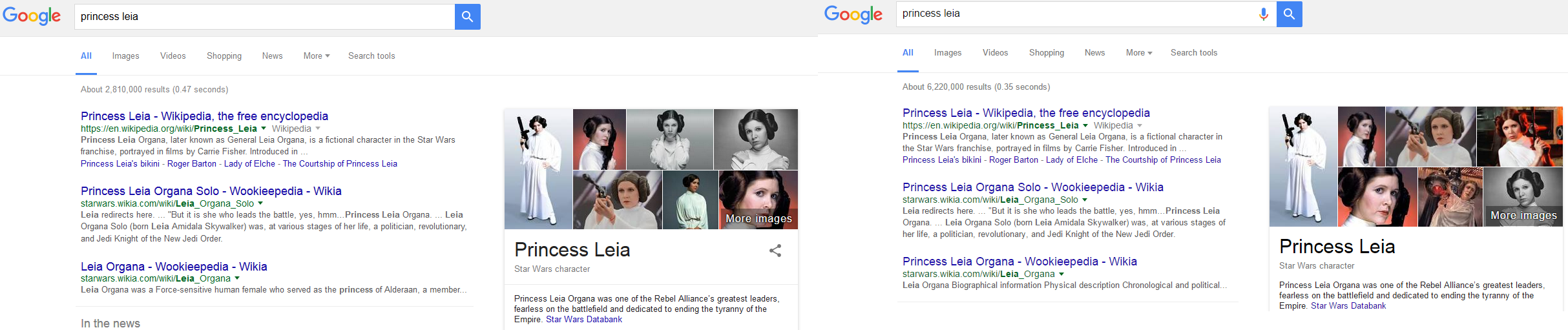The width and height of the screenshot is (1568, 330).
Task: Expand the More menu on the left page
Action: pyautogui.click(x=317, y=56)
